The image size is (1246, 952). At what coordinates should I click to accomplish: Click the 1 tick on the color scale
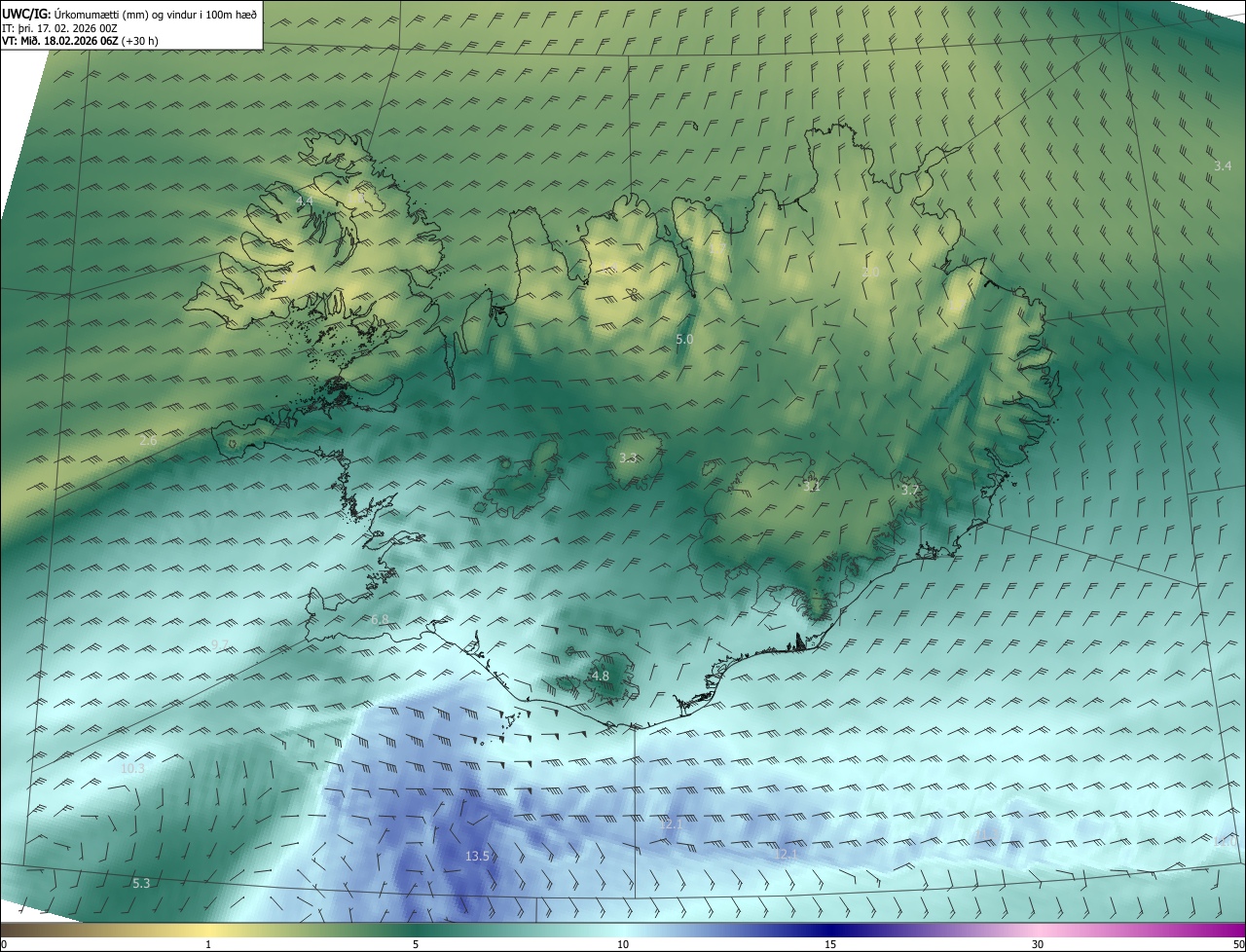point(208,944)
